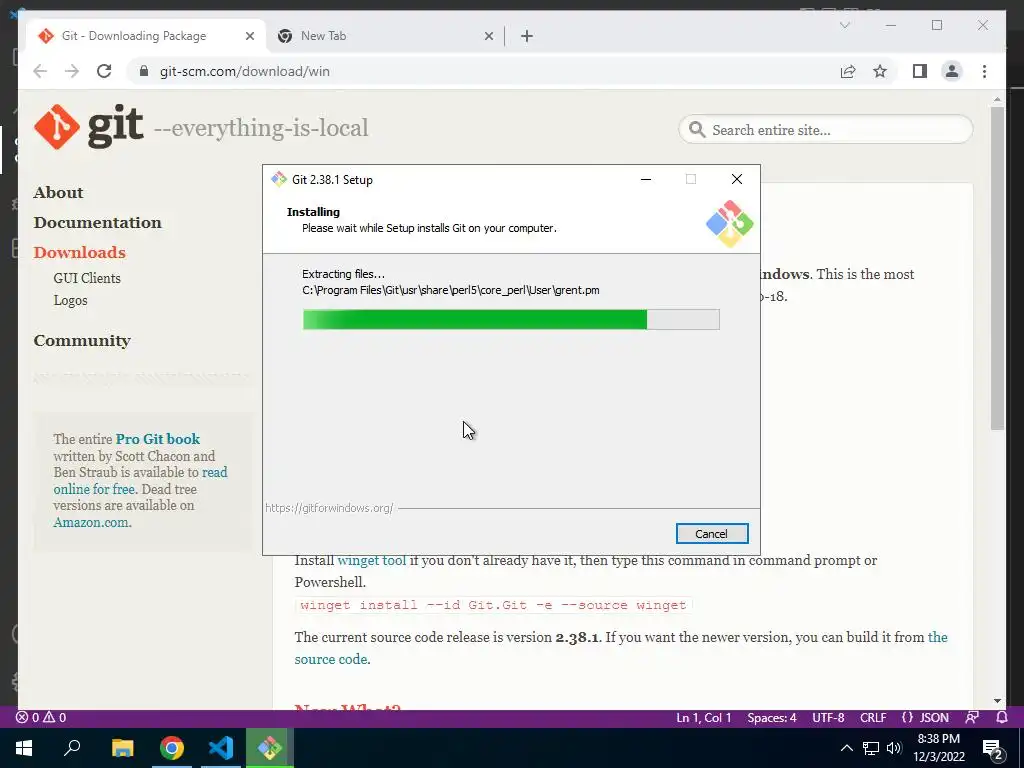Viewport: 1024px width, 768px height.
Task: Click the Chrome taskbar icon
Action: point(172,748)
